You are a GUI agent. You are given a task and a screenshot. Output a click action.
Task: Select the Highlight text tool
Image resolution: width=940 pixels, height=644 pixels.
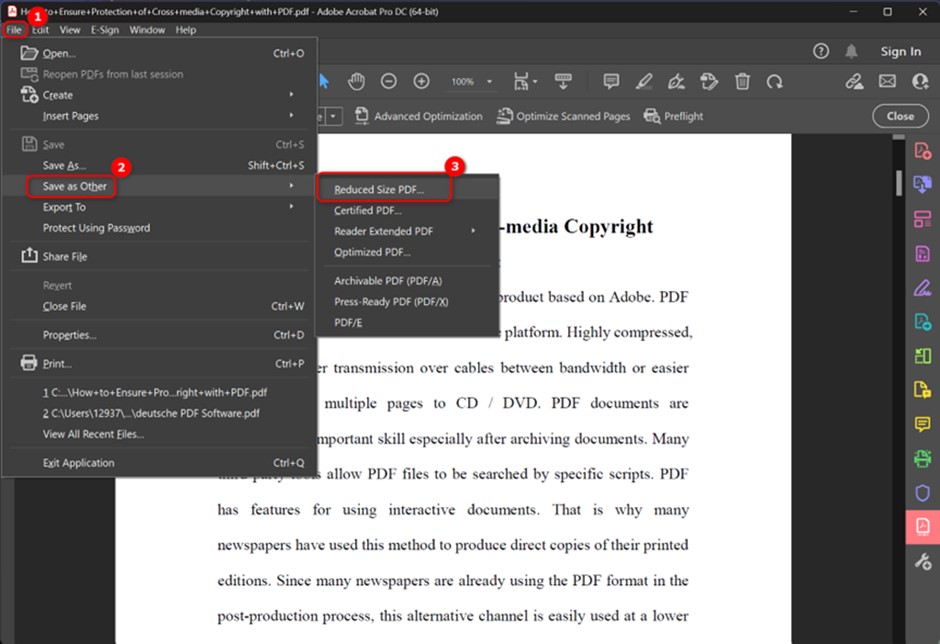pyautogui.click(x=644, y=81)
